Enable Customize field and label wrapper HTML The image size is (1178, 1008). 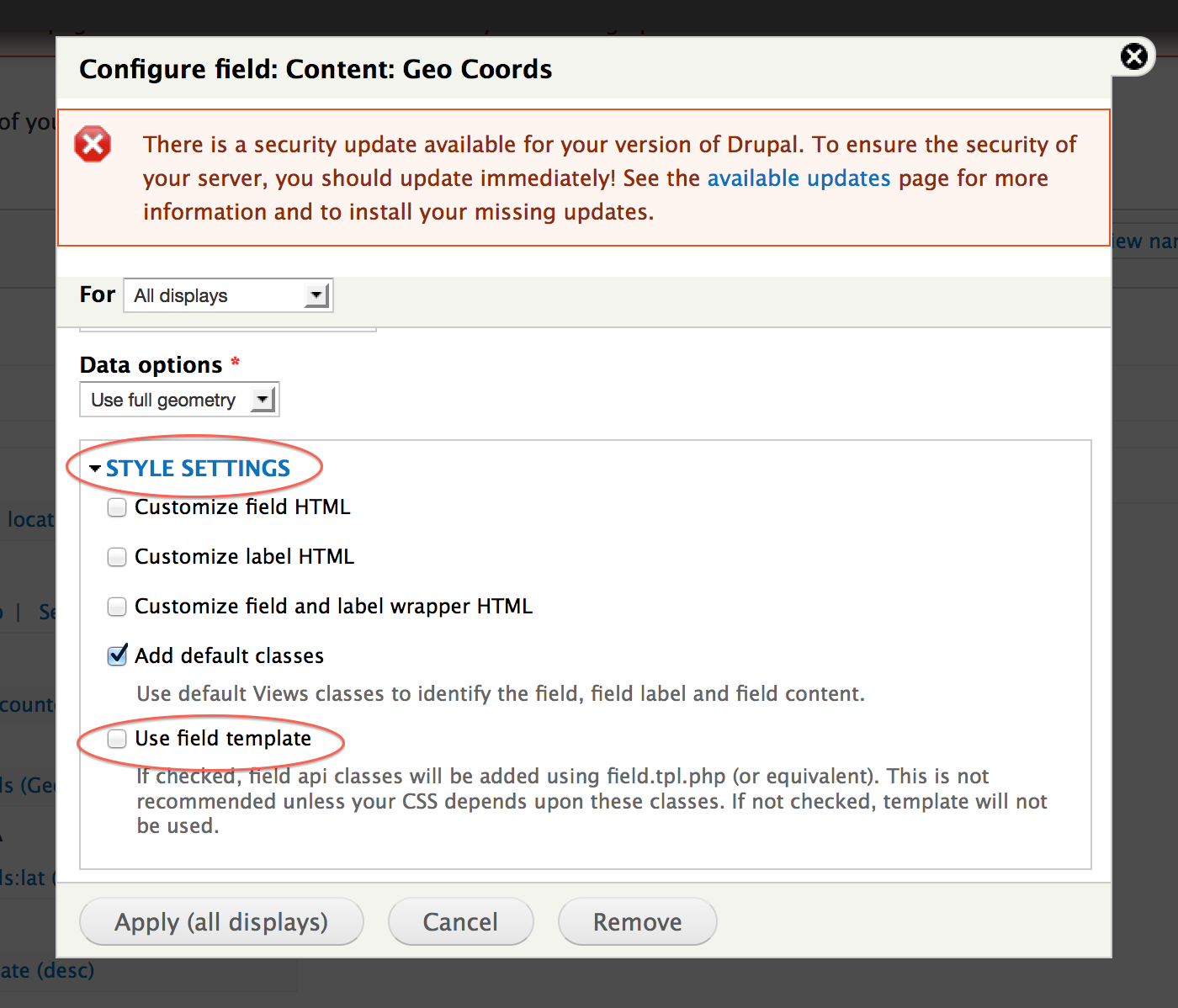(x=117, y=607)
